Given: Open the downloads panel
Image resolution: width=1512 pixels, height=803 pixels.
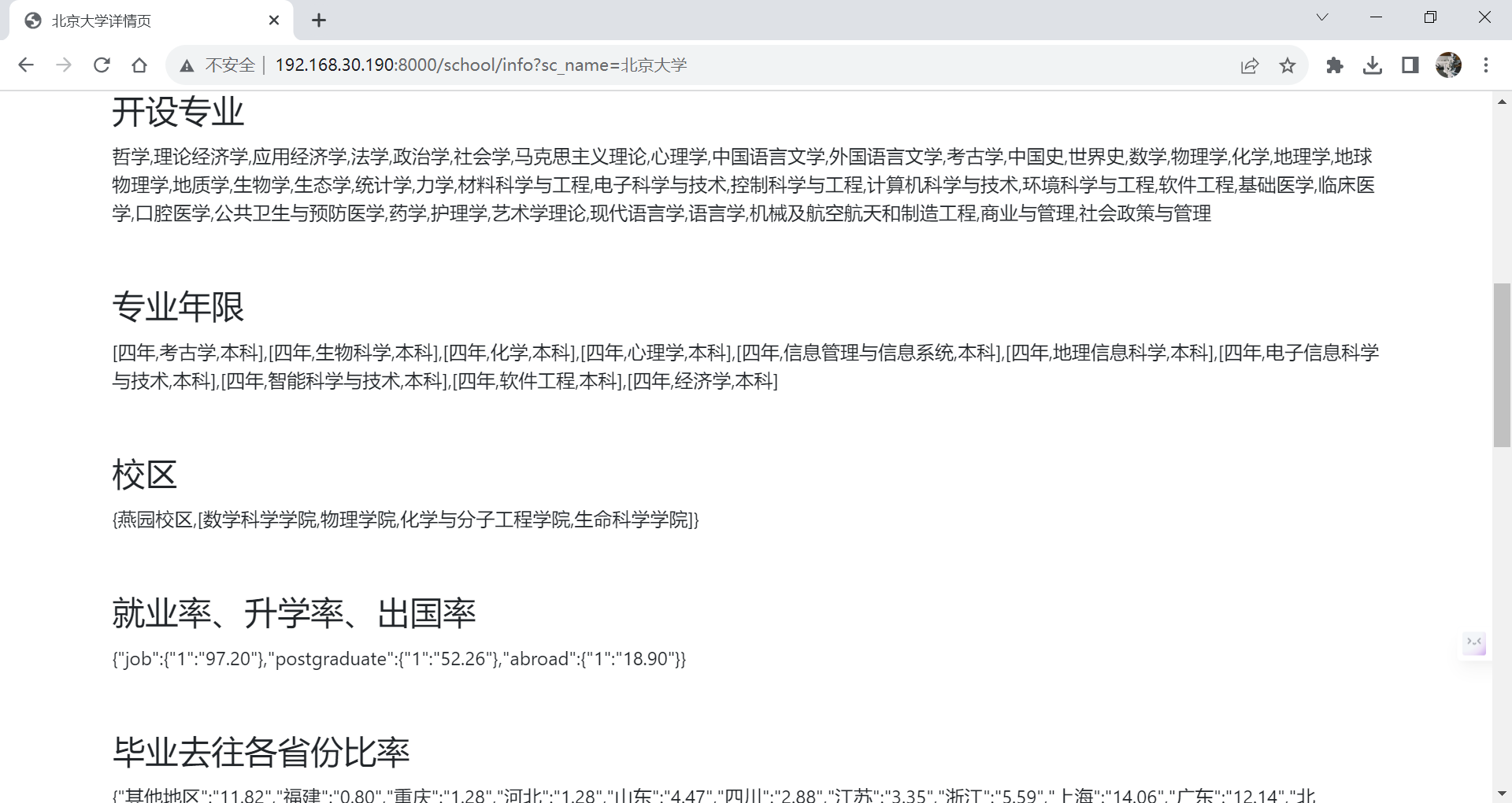Looking at the screenshot, I should 1373,65.
